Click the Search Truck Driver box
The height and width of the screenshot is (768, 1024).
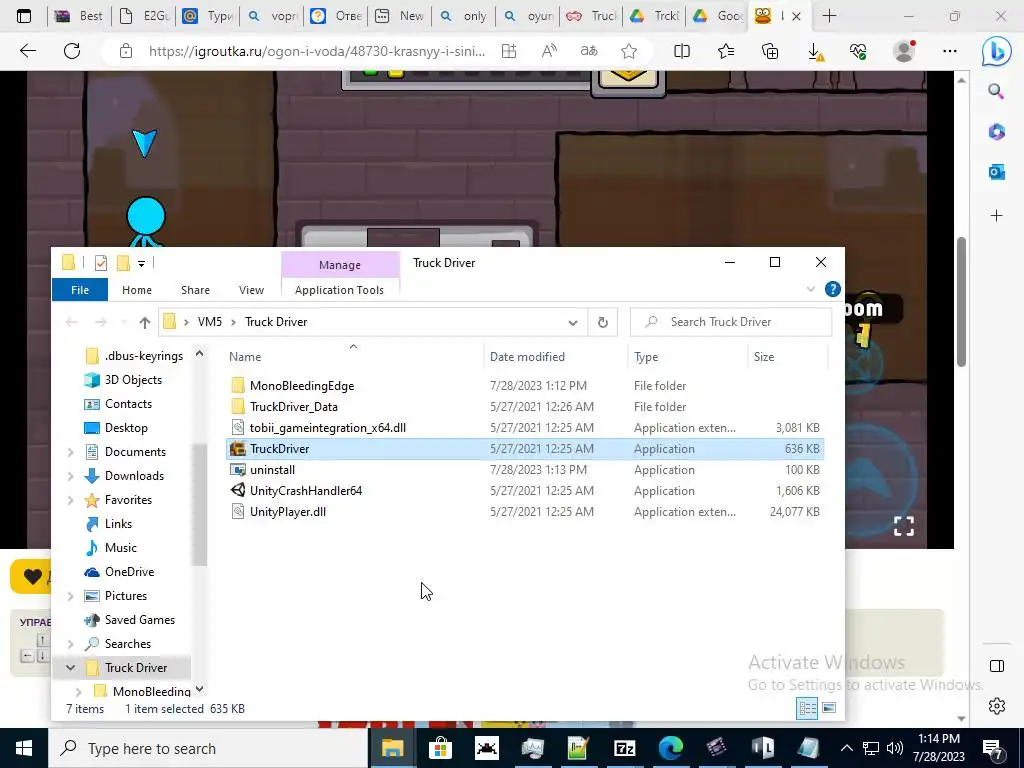click(x=731, y=322)
